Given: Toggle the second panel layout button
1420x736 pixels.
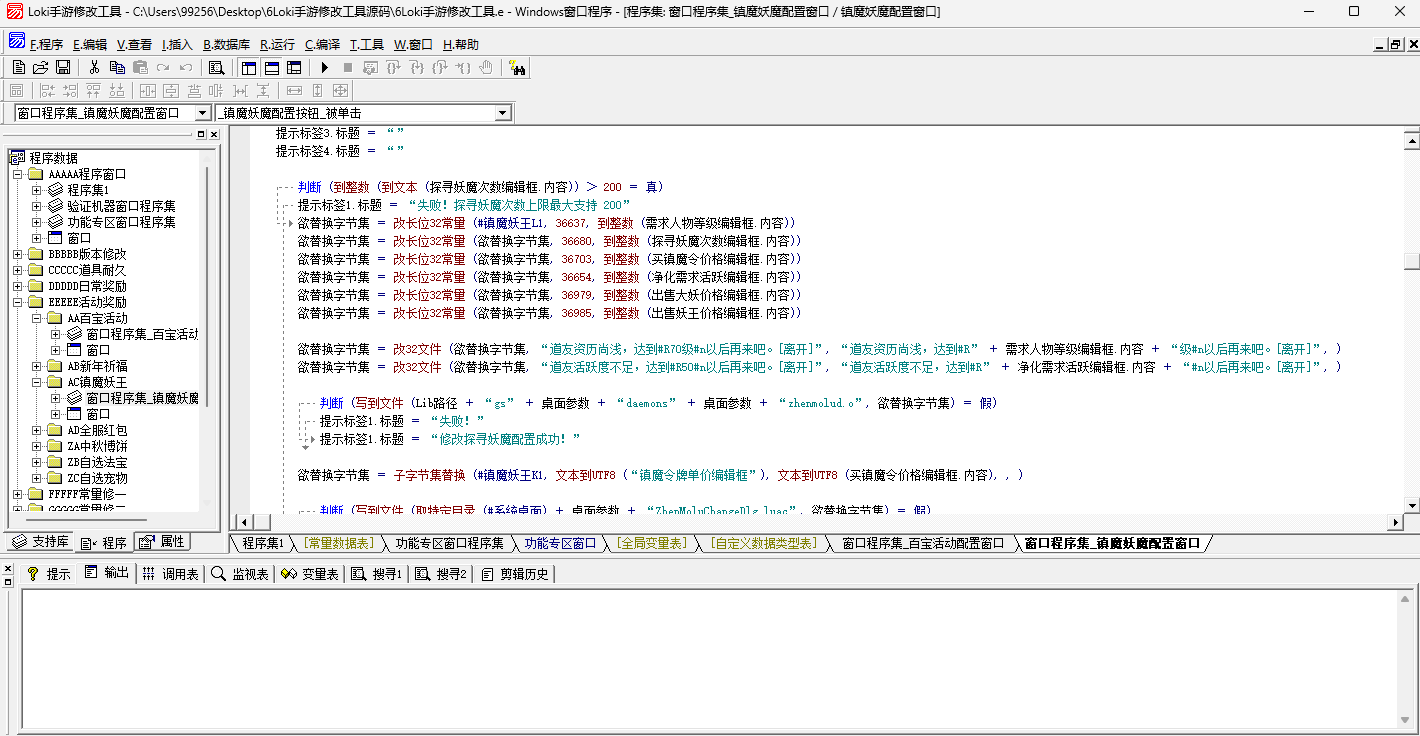Looking at the screenshot, I should click(x=271, y=68).
